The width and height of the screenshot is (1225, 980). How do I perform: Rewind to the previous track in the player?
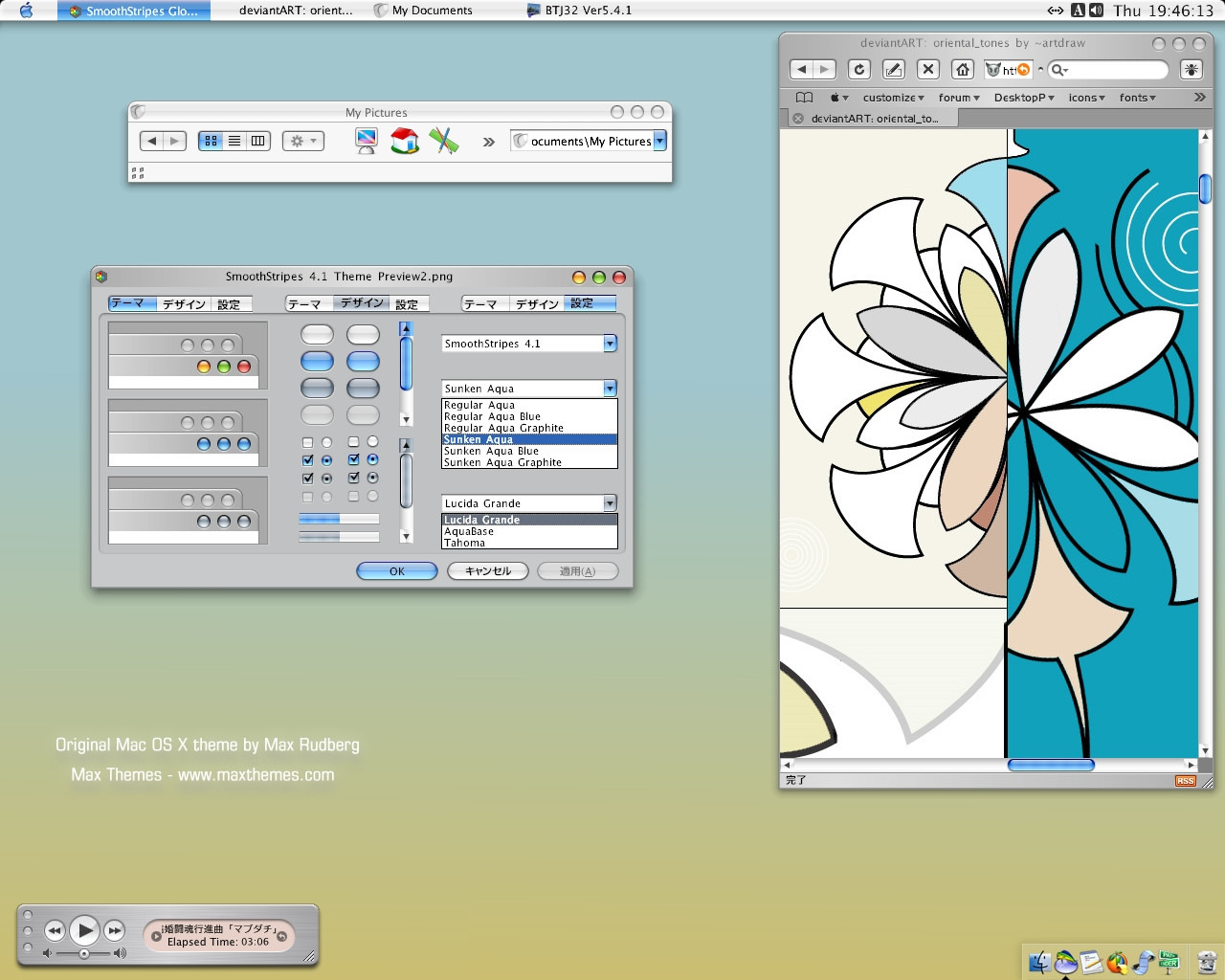(x=55, y=930)
